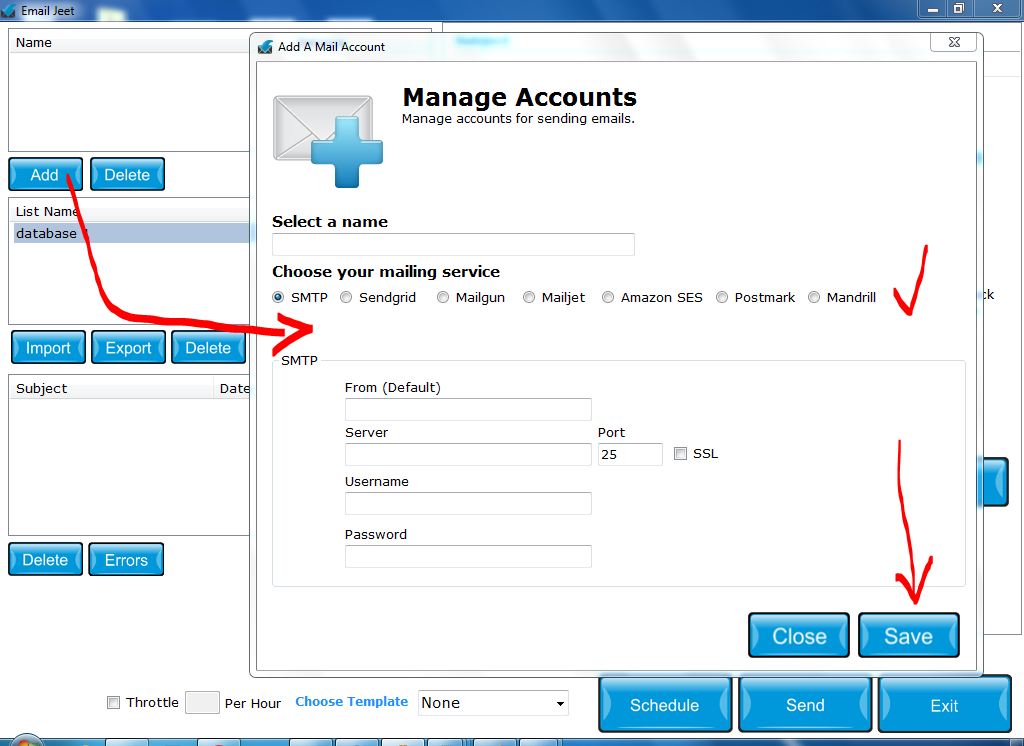The image size is (1024, 746).
Task: Click the Send button
Action: point(805,705)
